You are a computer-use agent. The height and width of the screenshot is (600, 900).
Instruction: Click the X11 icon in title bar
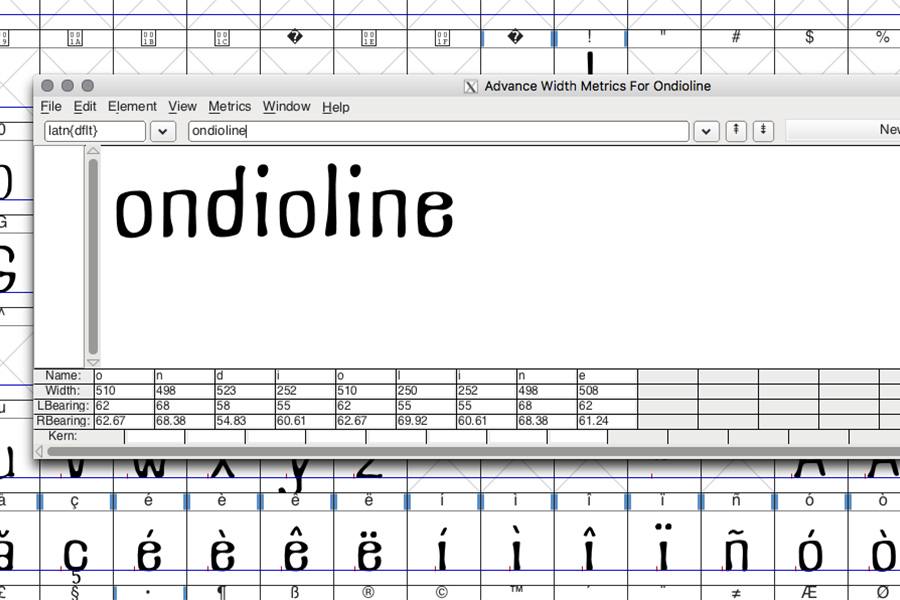[x=471, y=86]
